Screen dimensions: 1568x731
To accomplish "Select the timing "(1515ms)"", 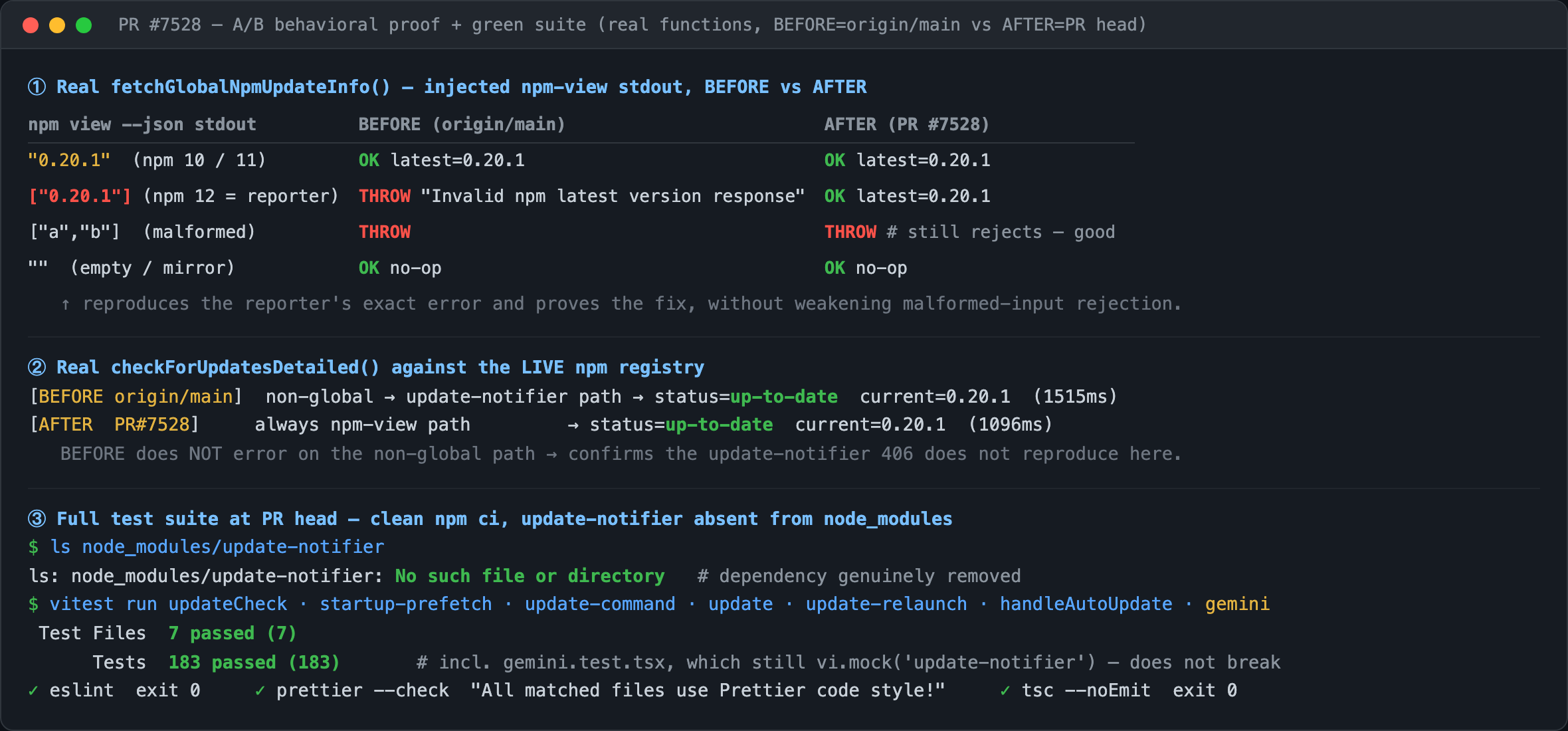I will [x=1076, y=397].
